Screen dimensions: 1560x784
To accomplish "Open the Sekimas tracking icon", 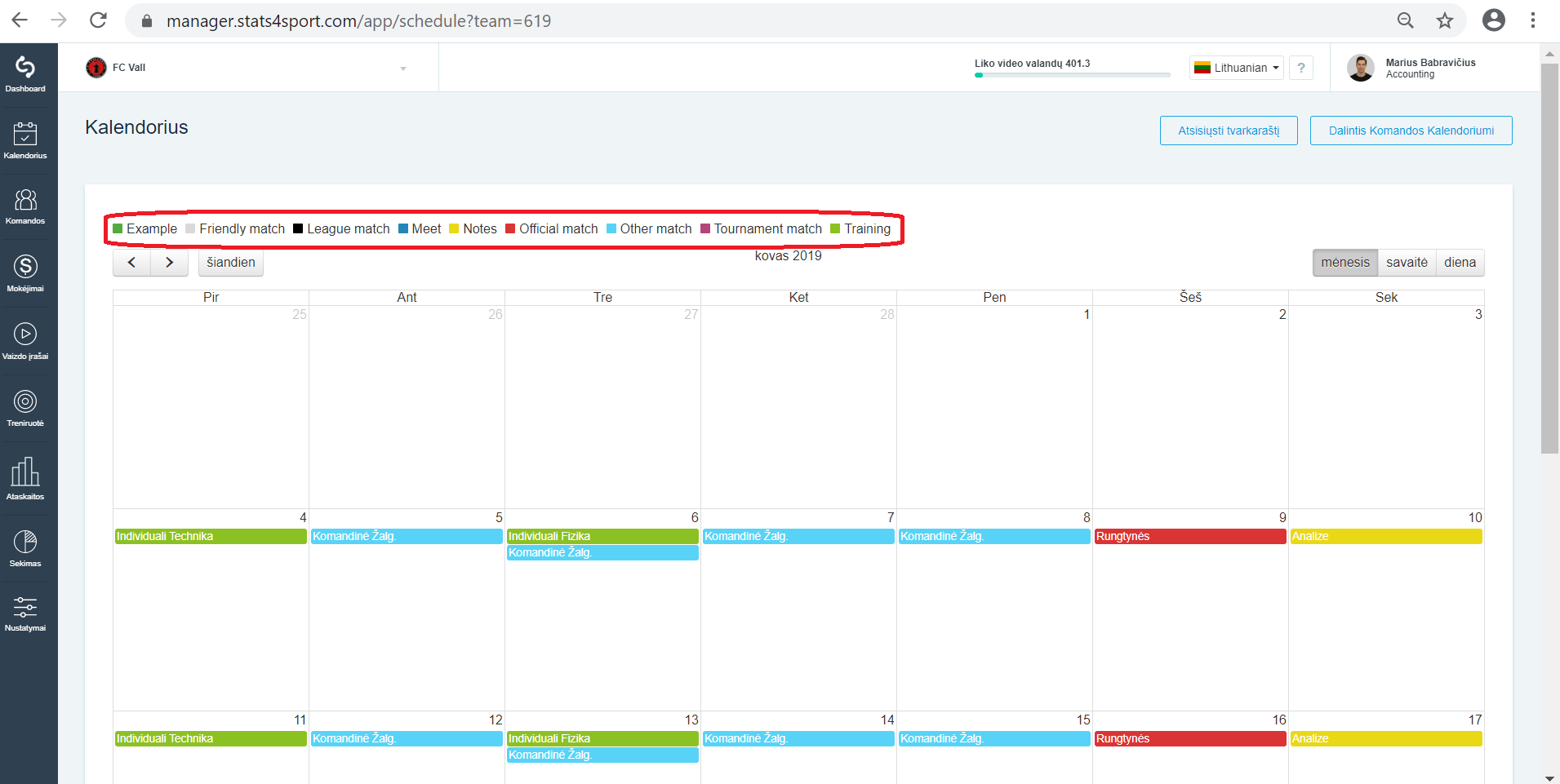I will (x=25, y=547).
